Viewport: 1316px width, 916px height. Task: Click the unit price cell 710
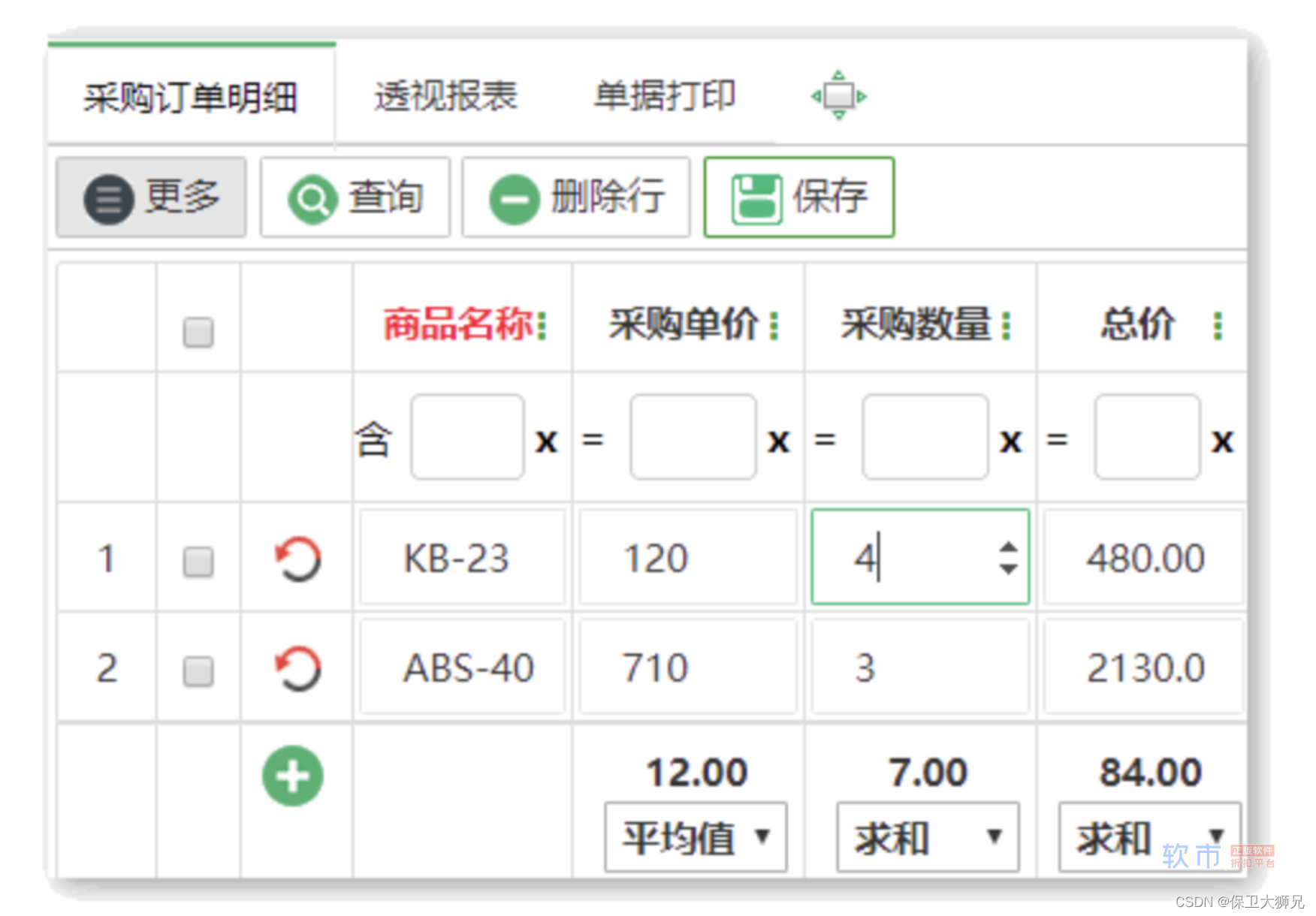(687, 667)
